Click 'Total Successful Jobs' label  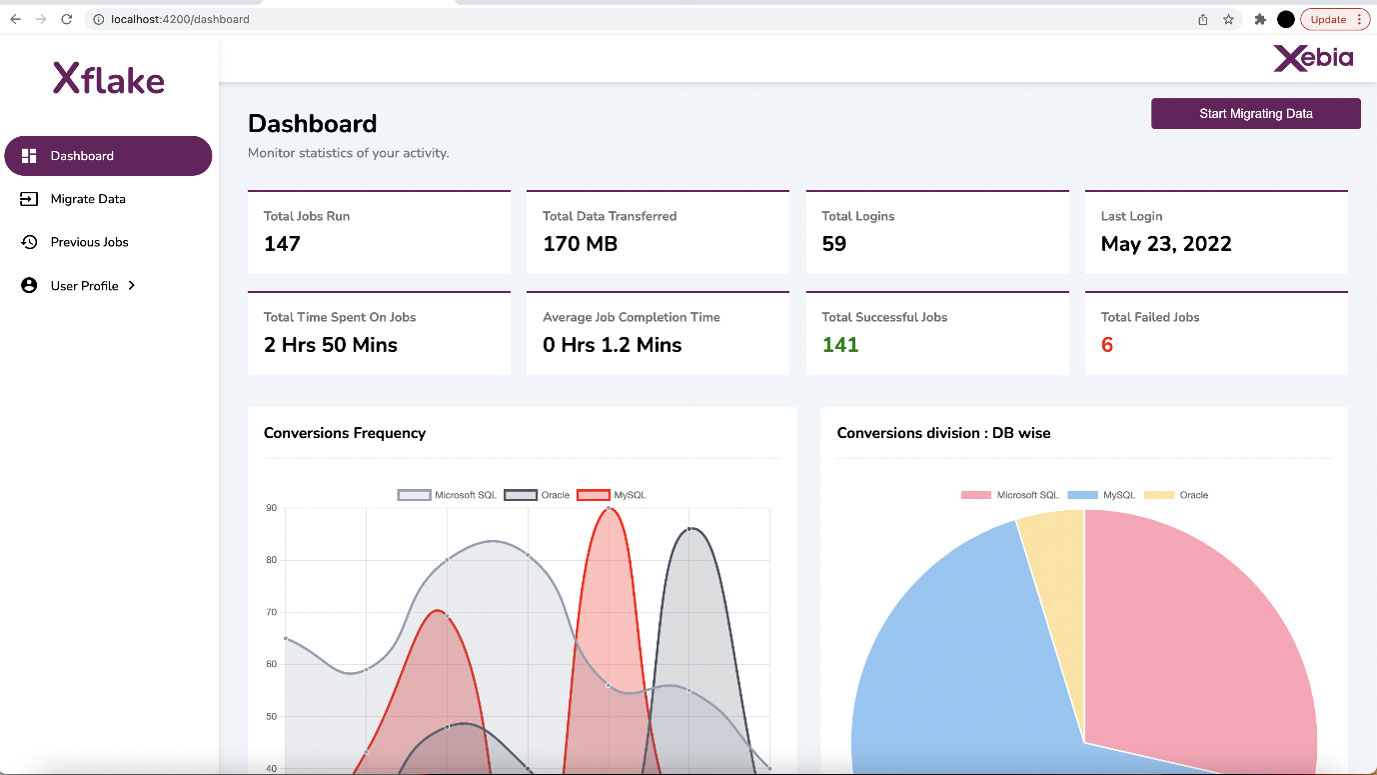point(884,317)
